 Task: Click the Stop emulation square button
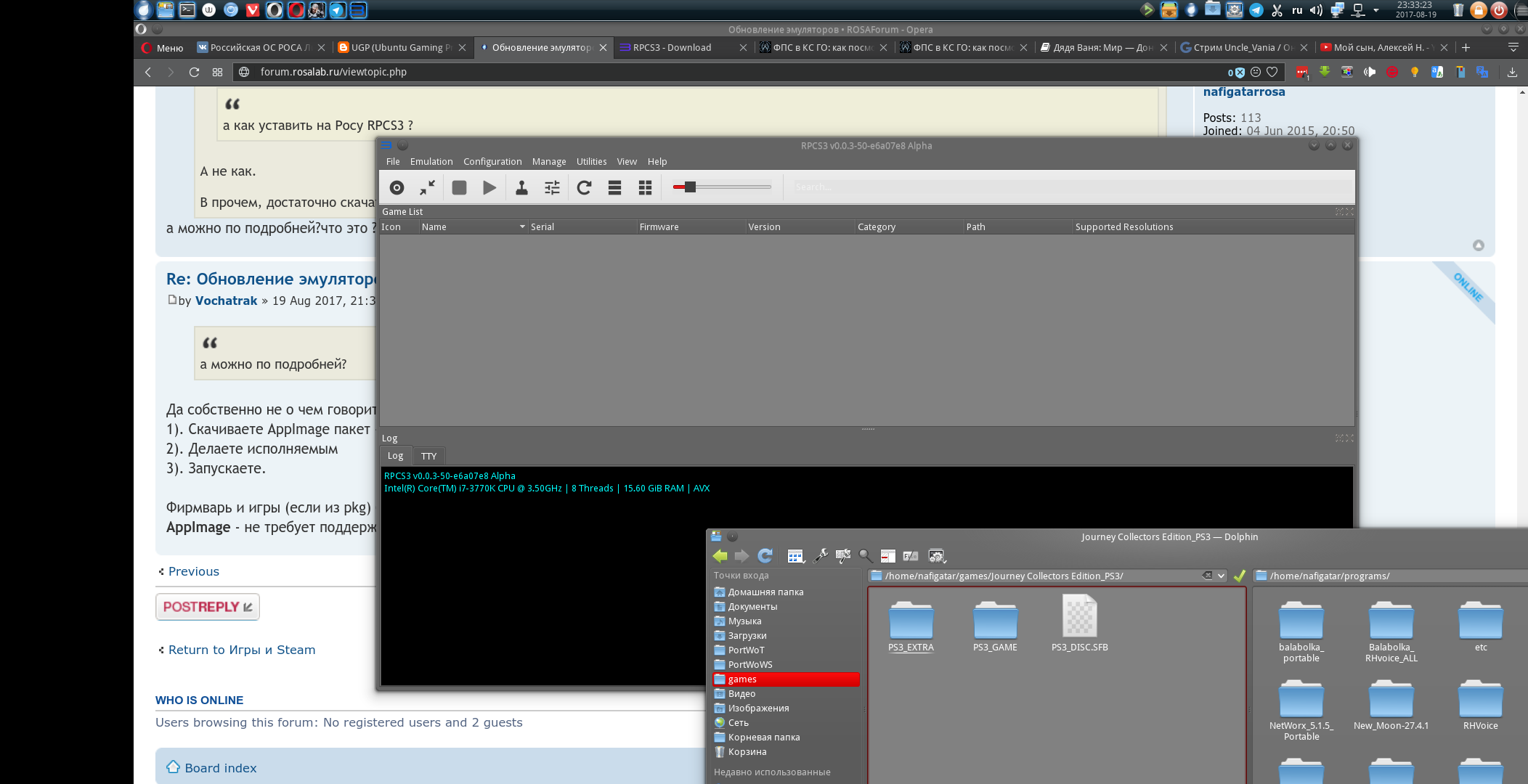(459, 188)
